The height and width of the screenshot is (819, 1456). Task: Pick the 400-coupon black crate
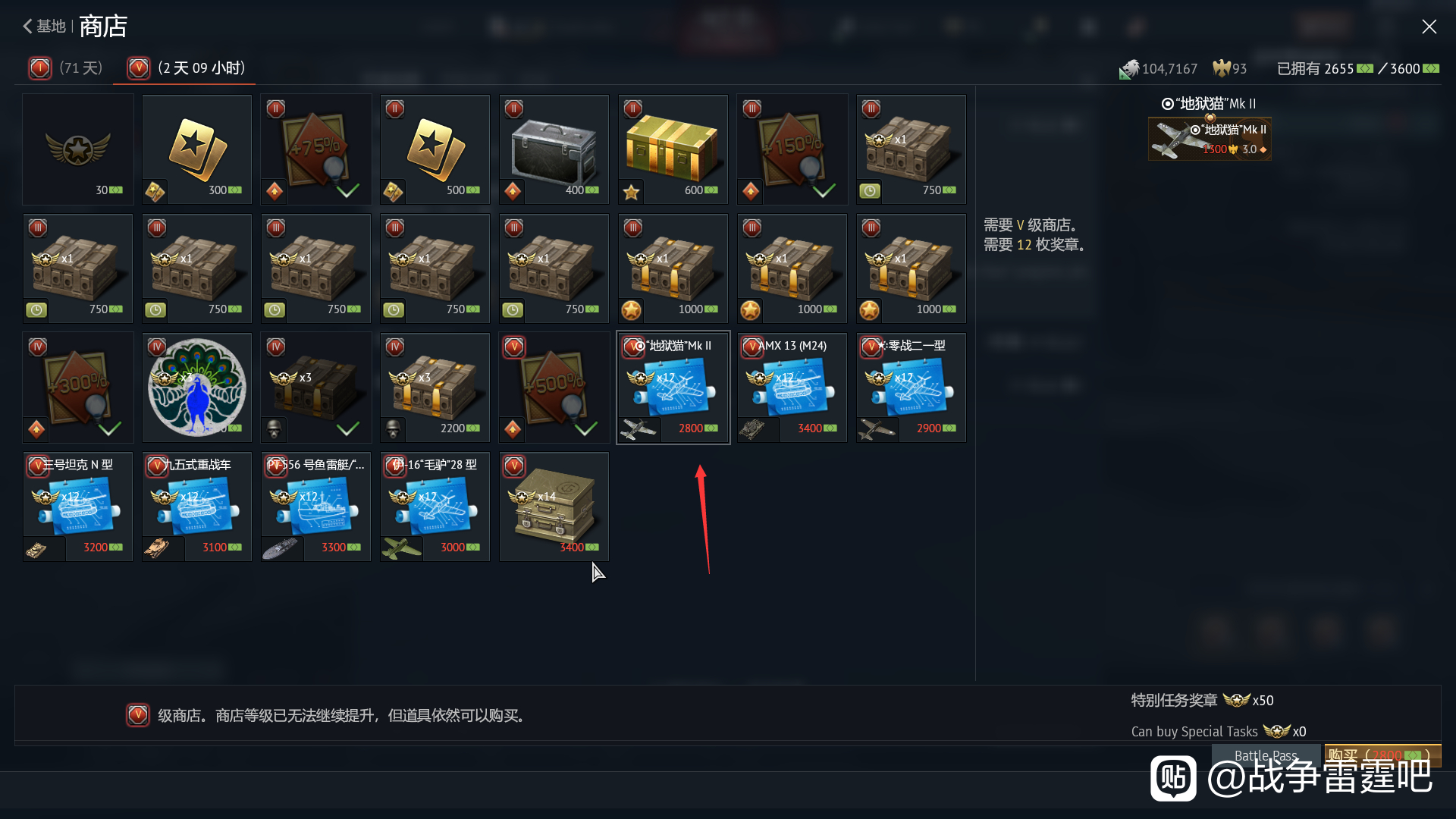click(x=554, y=149)
